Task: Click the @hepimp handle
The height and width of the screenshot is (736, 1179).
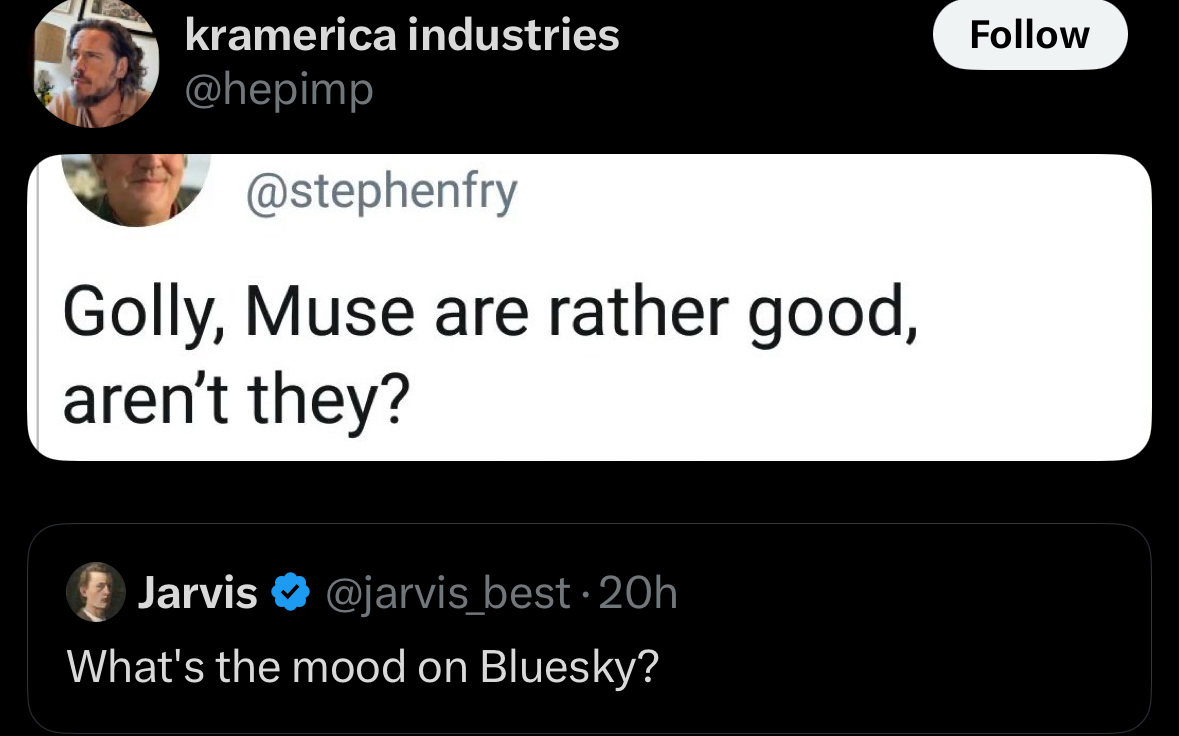Action: coord(279,91)
